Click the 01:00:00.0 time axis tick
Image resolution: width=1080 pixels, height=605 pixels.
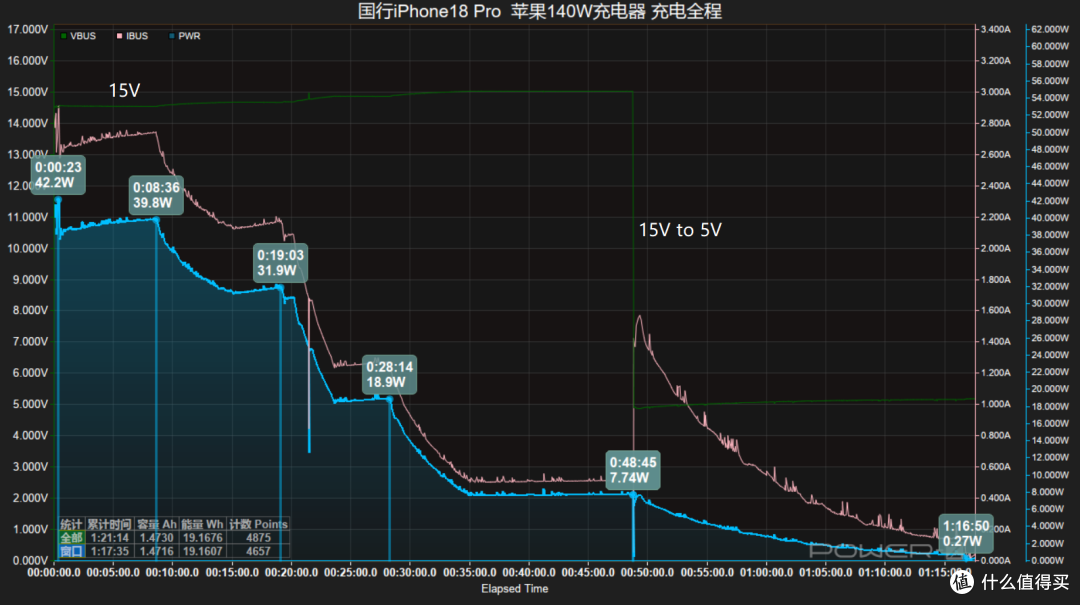pyautogui.click(x=766, y=573)
